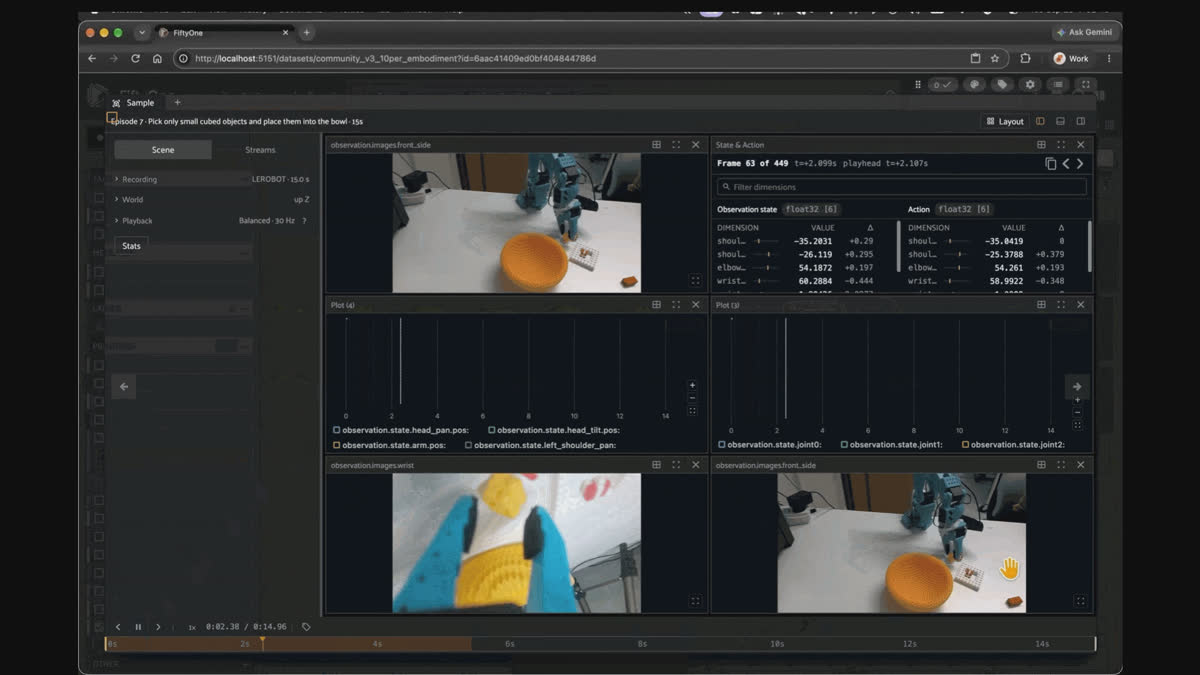Open the 1x playback speed selector

pyautogui.click(x=192, y=627)
